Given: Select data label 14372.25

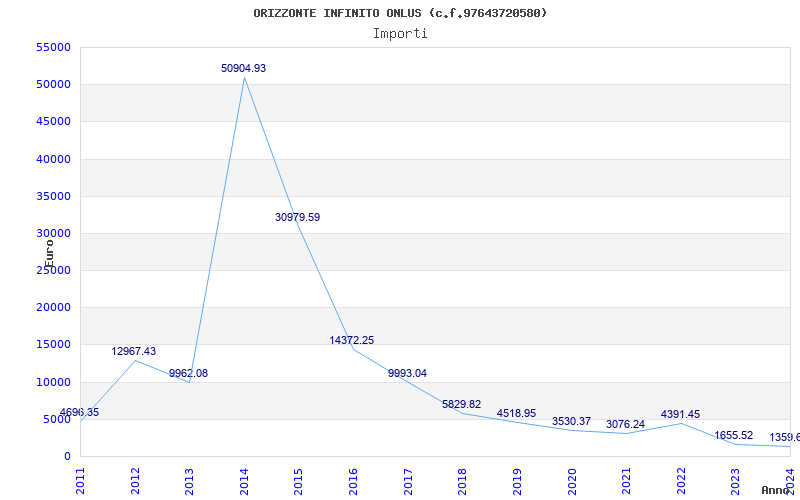Looking at the screenshot, I should 352,340.
